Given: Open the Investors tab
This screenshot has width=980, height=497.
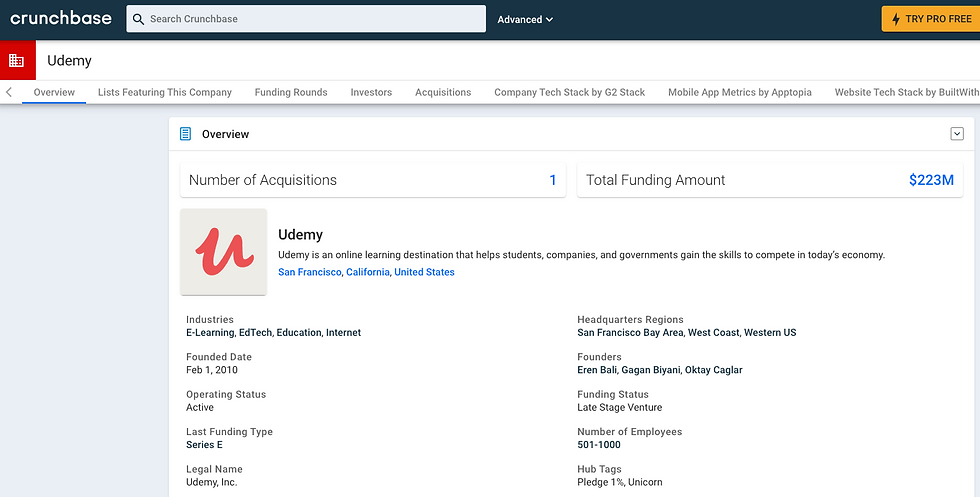Looking at the screenshot, I should [x=371, y=92].
